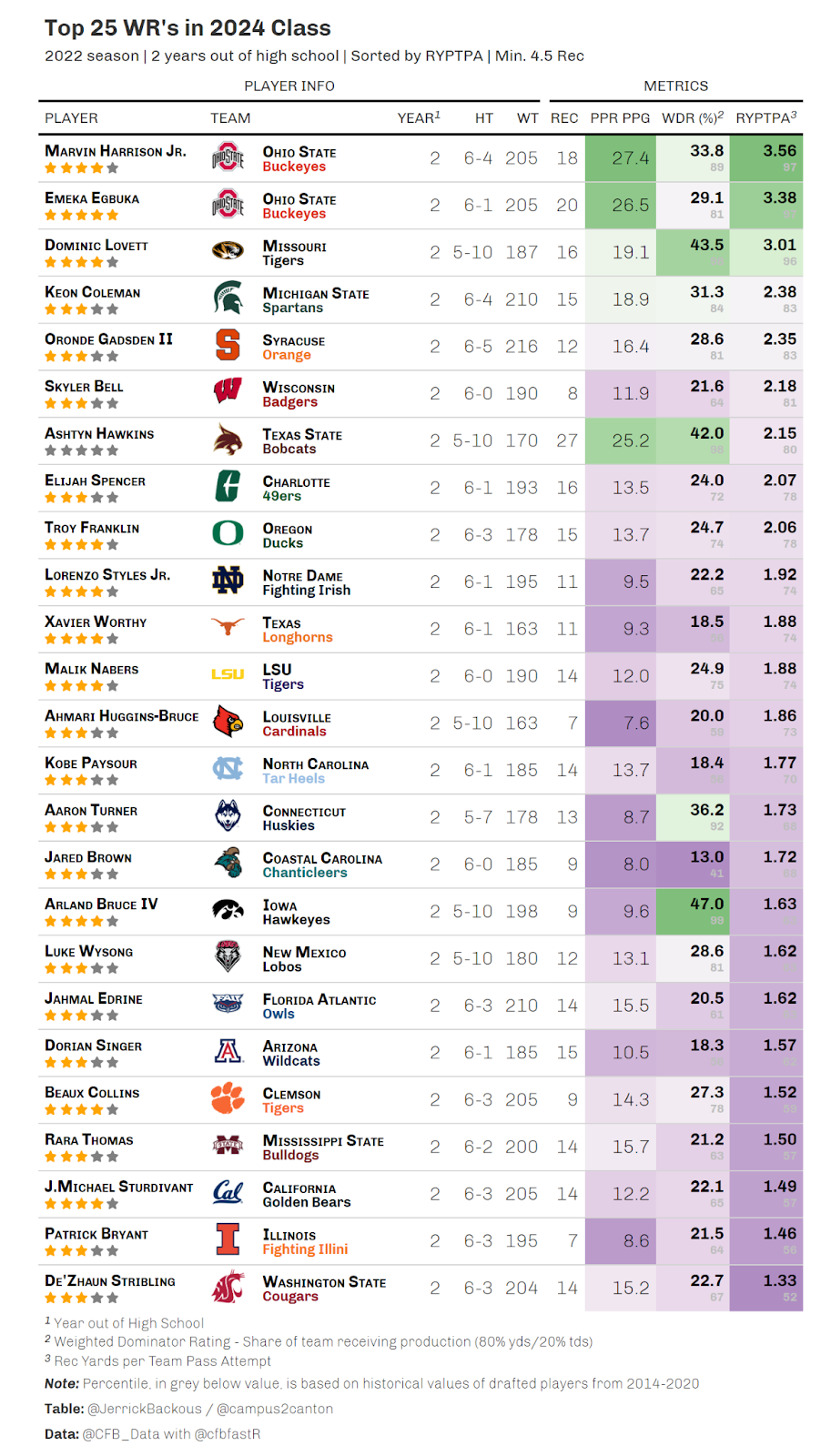The image size is (821, 1456).
Task: Click the LSU Tigers logo
Action: click(x=228, y=674)
